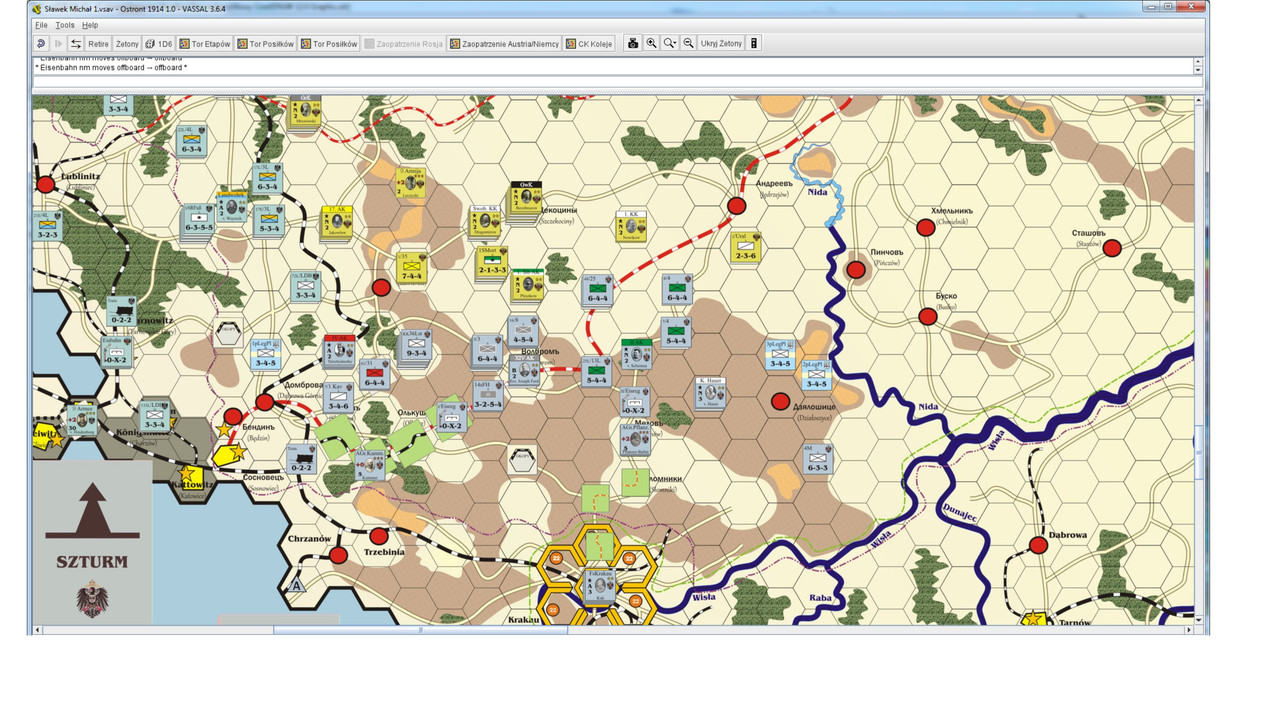This screenshot has height=706, width=1280.
Task: Click the undo last move icon
Action: coord(41,43)
